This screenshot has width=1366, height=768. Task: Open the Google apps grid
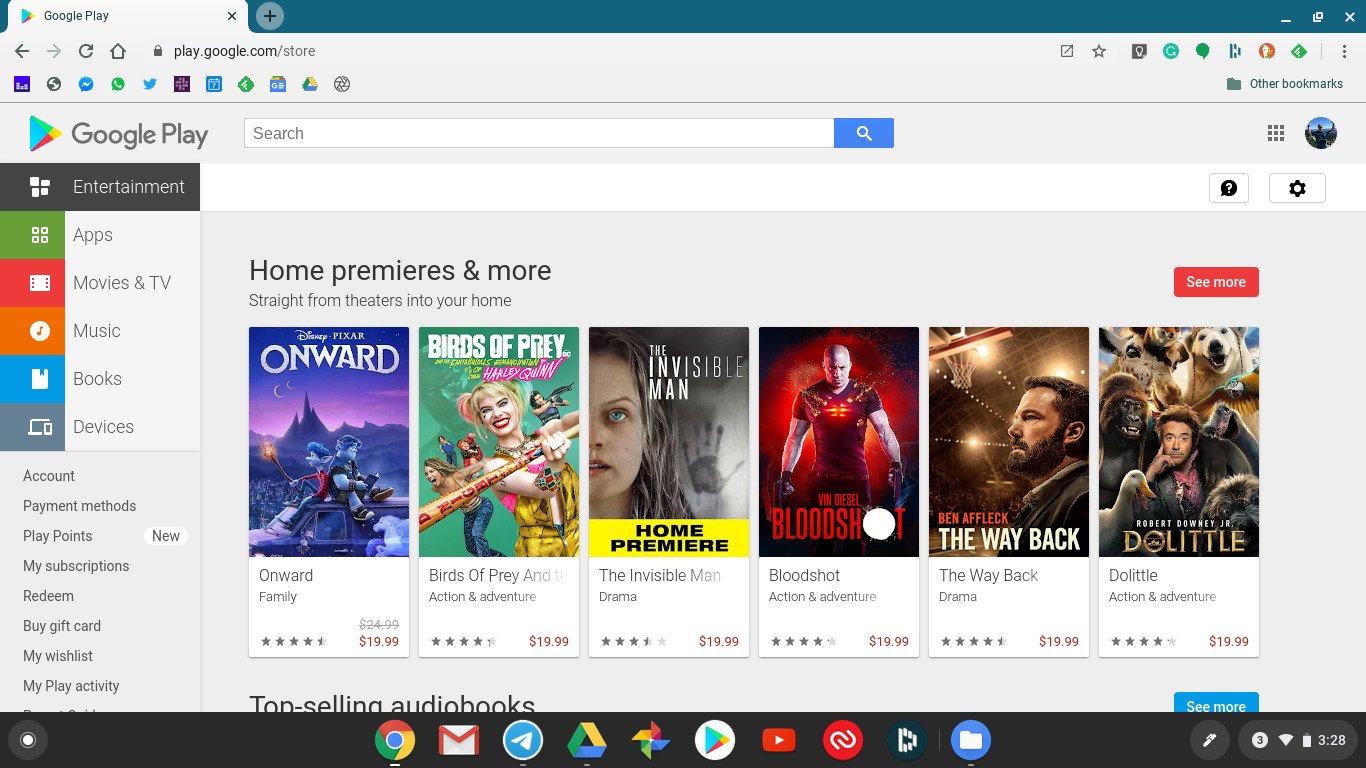tap(1275, 133)
